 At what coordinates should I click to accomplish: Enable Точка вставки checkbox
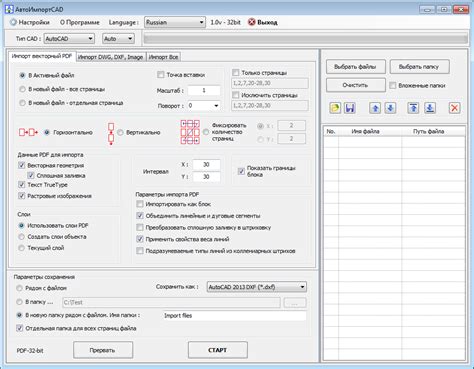point(161,75)
